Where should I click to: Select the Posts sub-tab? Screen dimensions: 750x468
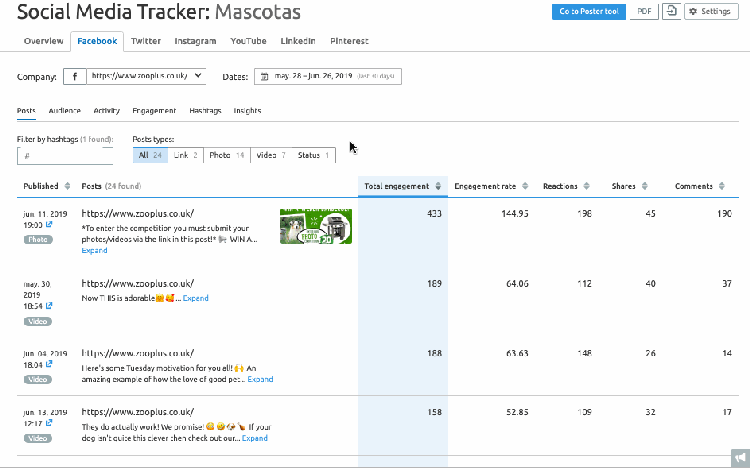pos(26,111)
